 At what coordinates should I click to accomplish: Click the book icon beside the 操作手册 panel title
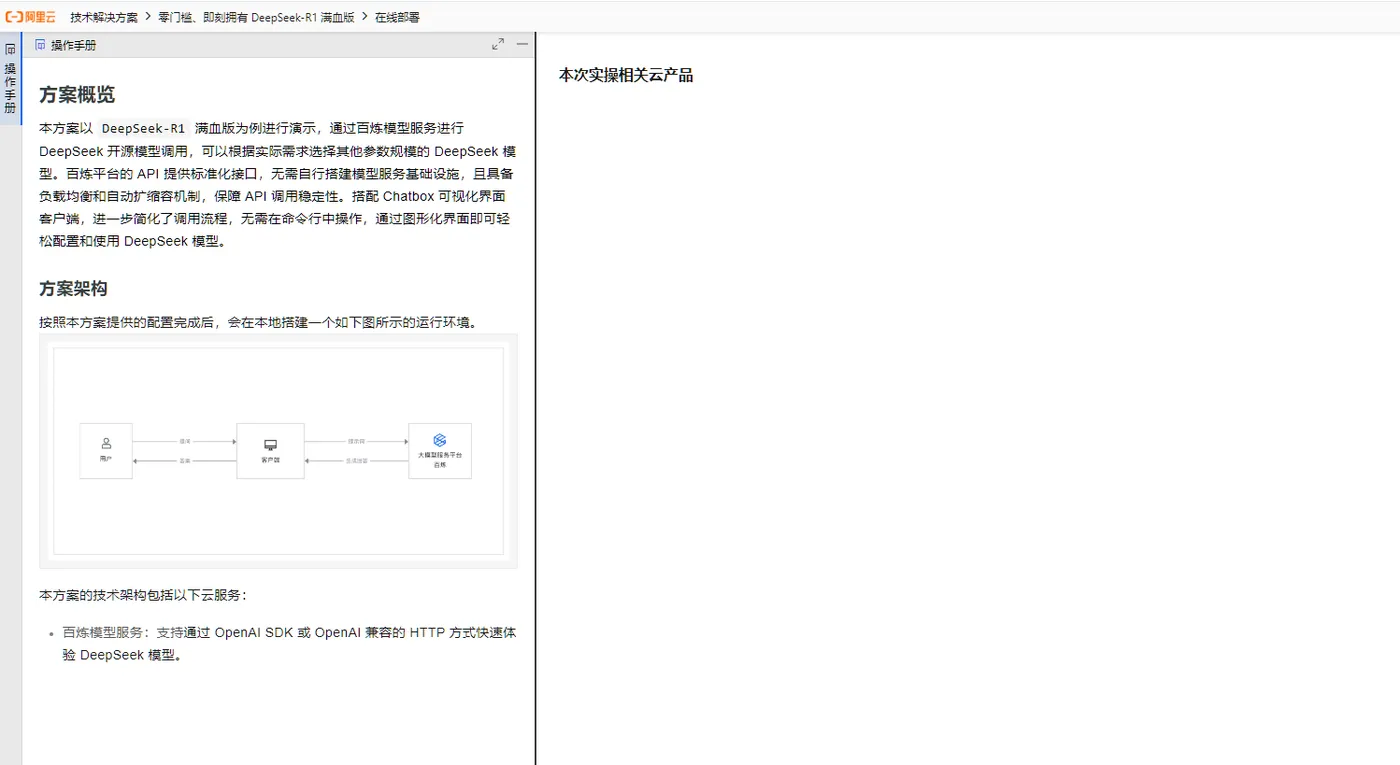40,45
